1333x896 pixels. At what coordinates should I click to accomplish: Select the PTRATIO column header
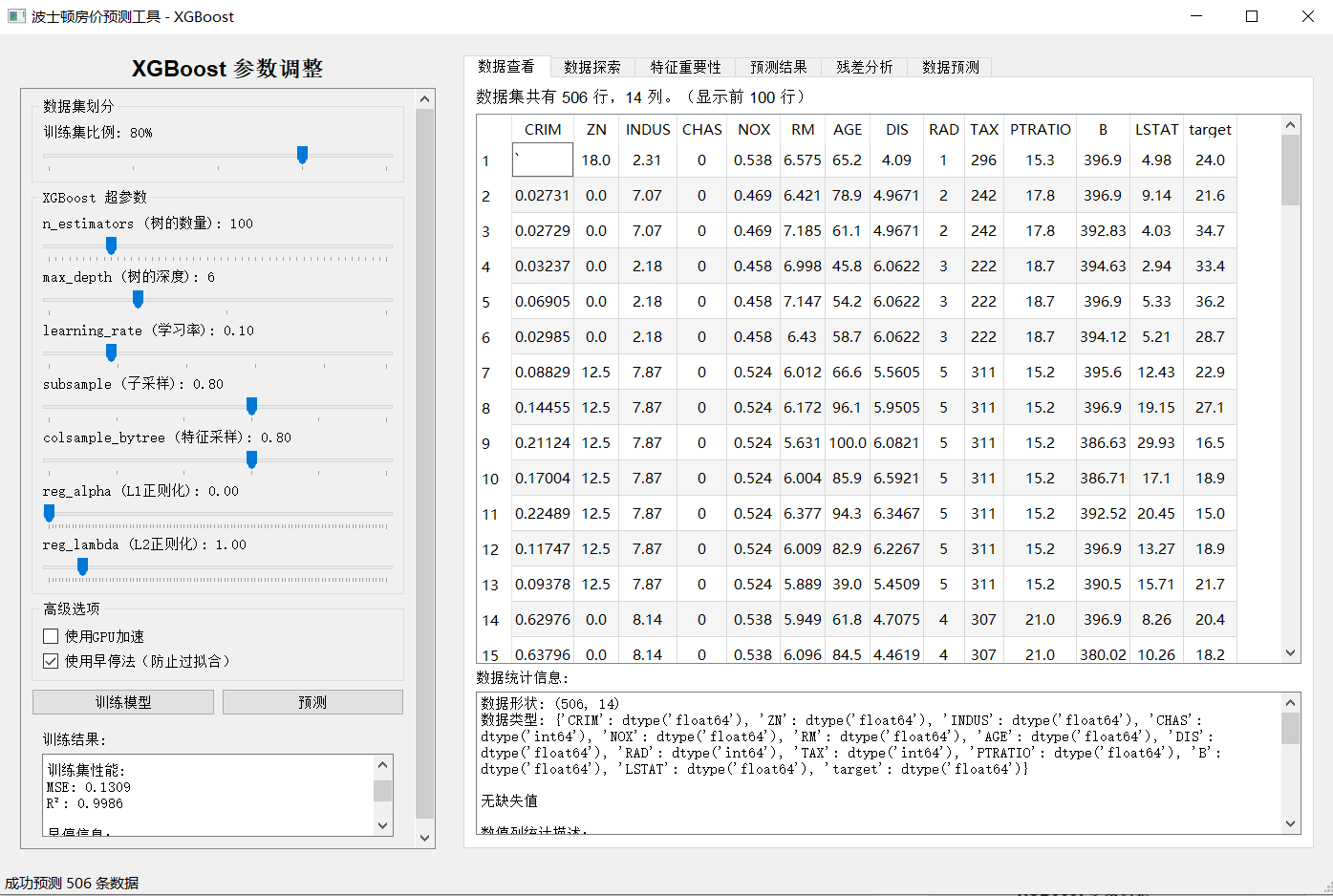click(1040, 129)
